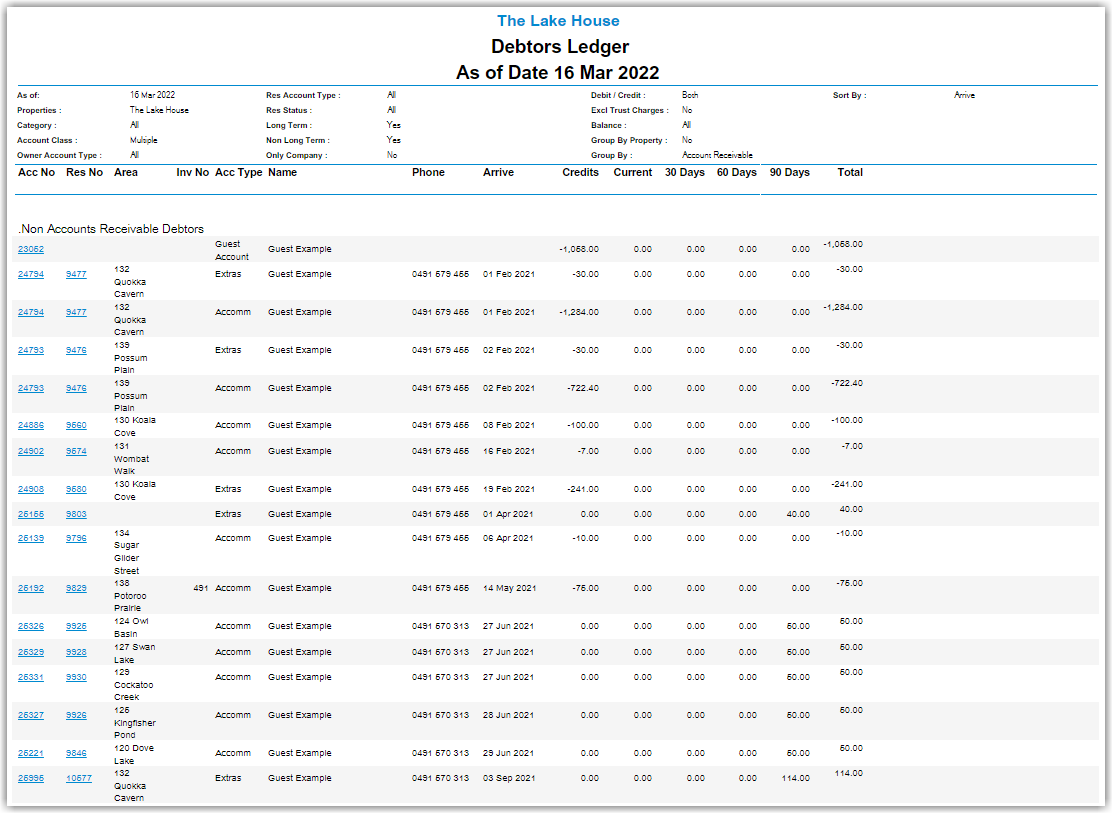Open account 24794 on the Extras row
This screenshot has width=1113, height=814.
coord(31,275)
